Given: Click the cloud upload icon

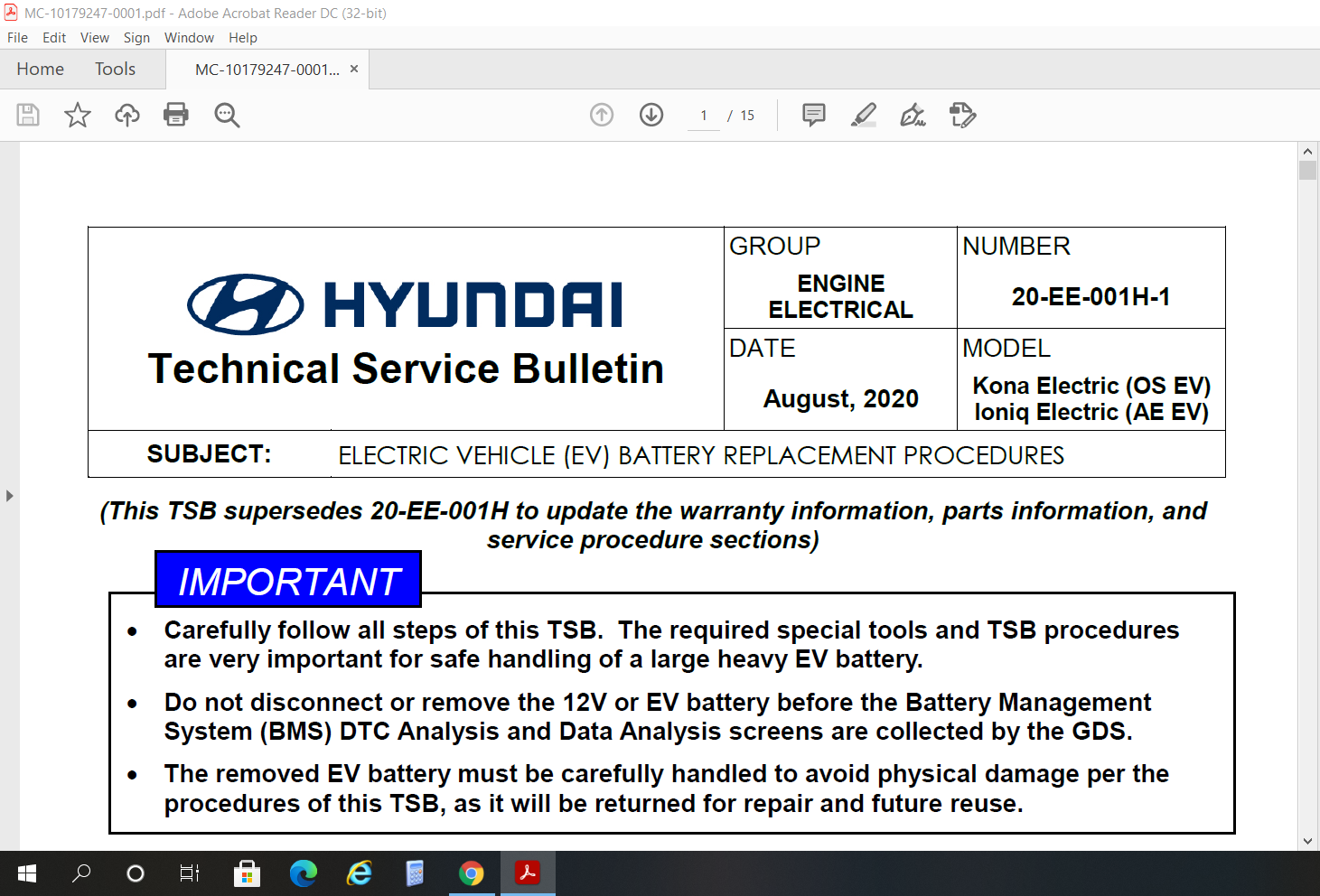Looking at the screenshot, I should [127, 115].
